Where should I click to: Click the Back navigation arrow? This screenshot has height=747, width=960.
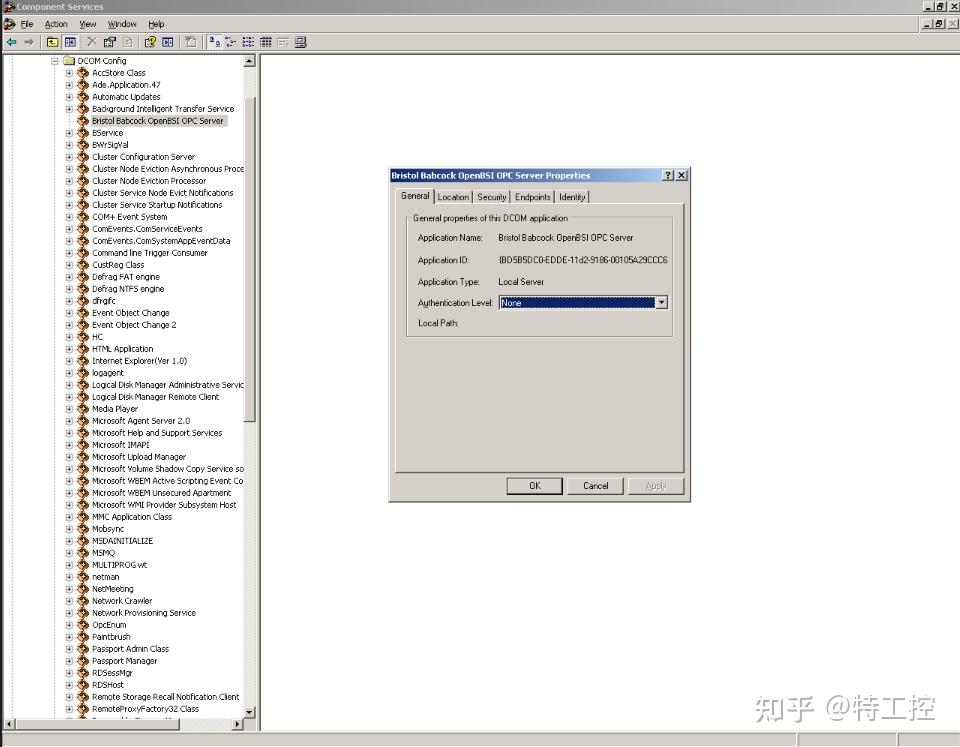click(x=11, y=42)
